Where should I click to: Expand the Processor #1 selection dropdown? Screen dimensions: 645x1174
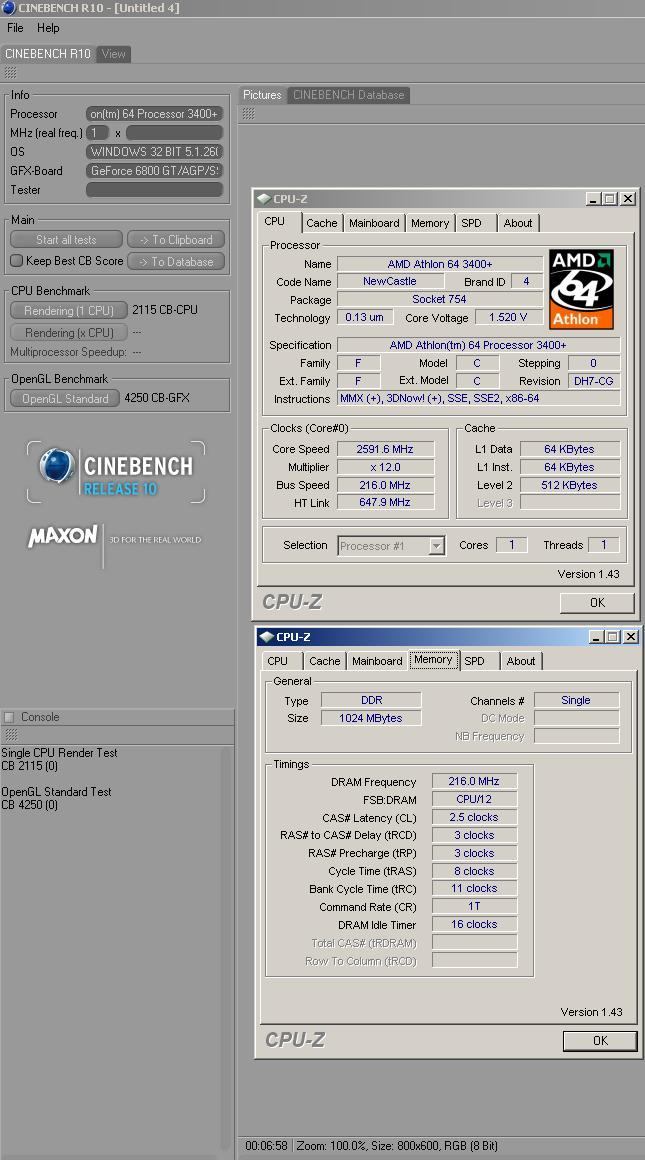point(437,546)
